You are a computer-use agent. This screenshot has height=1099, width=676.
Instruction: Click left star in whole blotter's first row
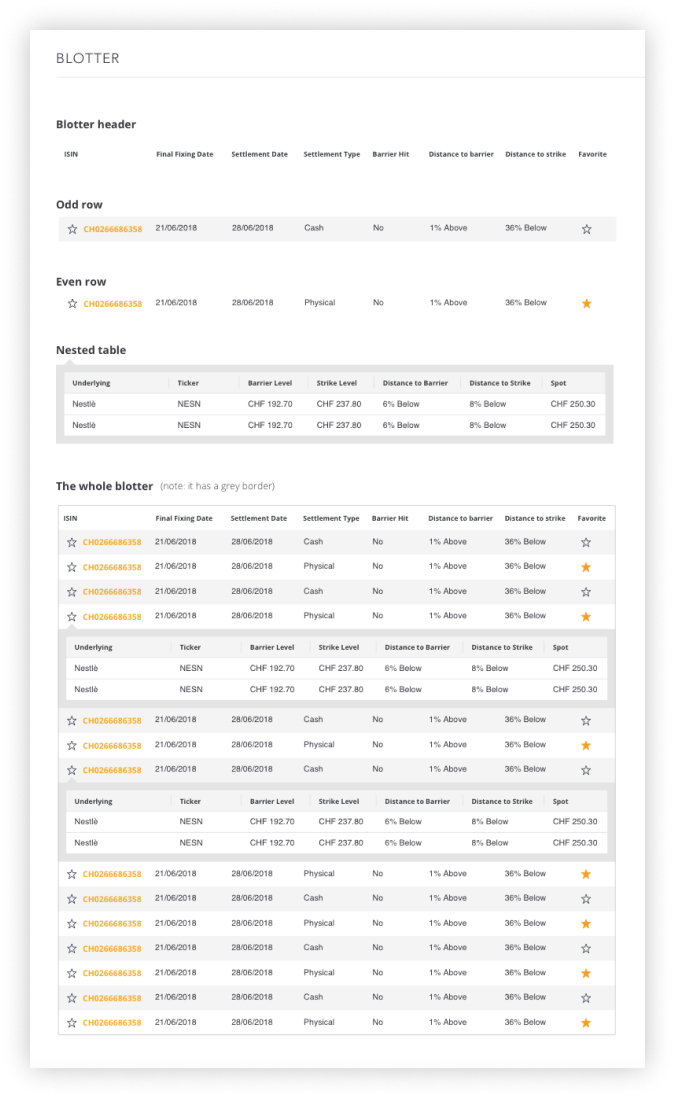pos(72,542)
